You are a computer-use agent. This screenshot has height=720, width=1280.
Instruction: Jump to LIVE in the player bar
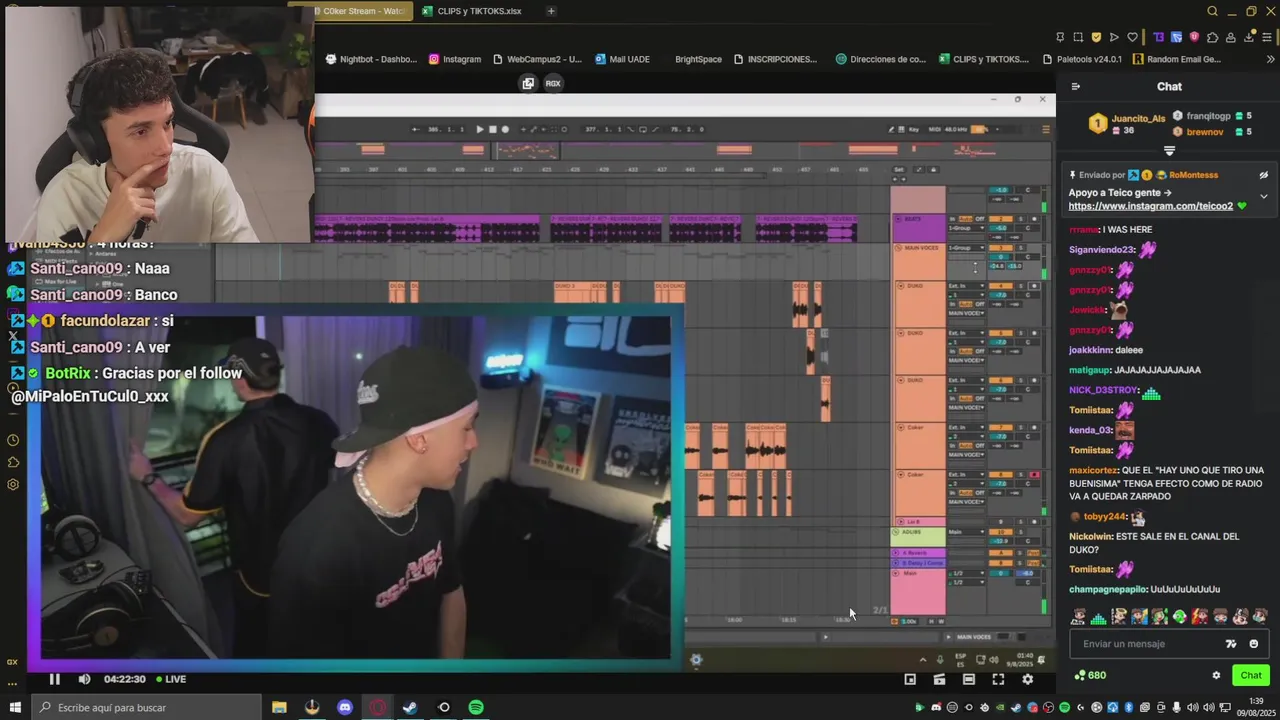[171, 679]
